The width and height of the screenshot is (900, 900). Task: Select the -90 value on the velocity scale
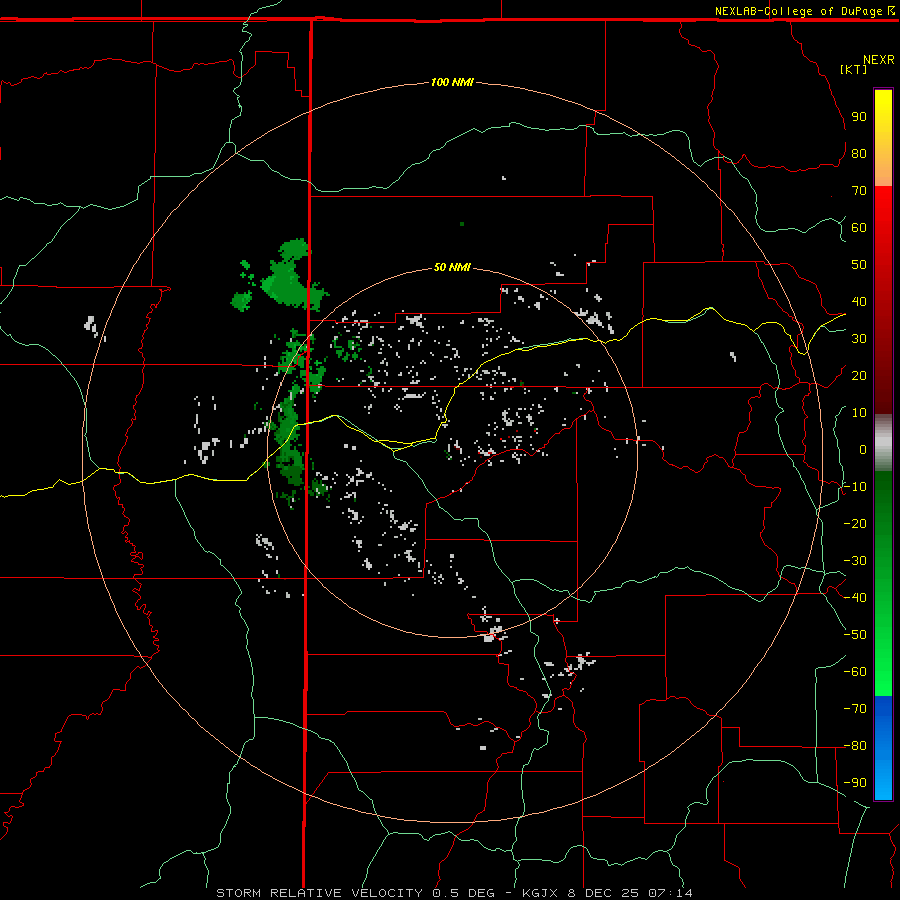click(x=855, y=783)
